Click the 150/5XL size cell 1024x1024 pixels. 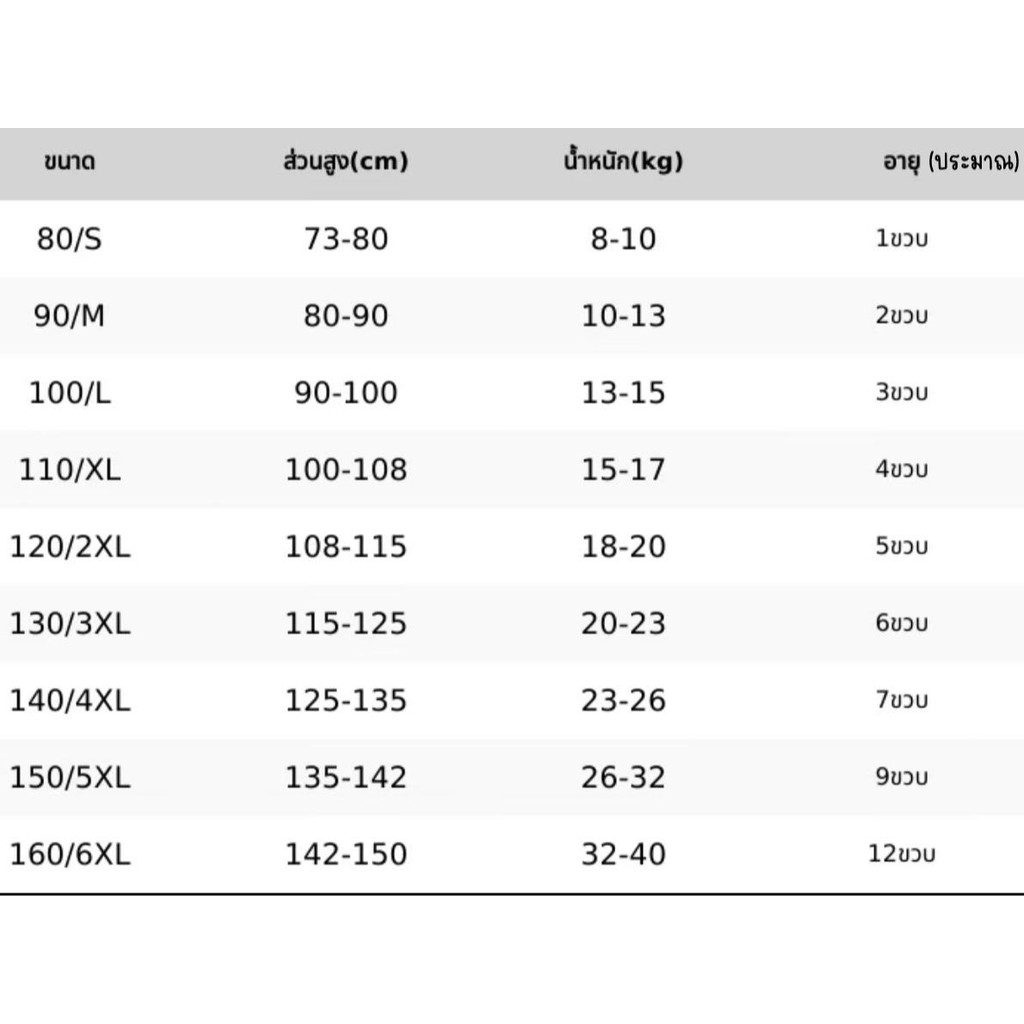click(x=69, y=778)
